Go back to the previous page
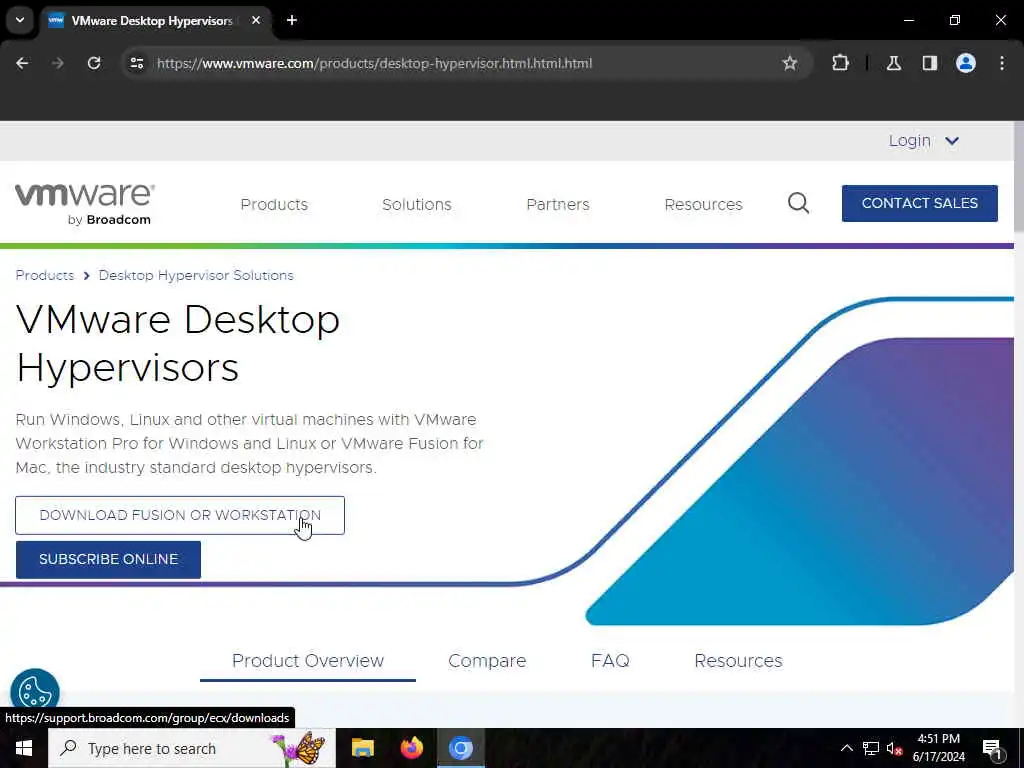The image size is (1024, 768). pyautogui.click(x=22, y=63)
